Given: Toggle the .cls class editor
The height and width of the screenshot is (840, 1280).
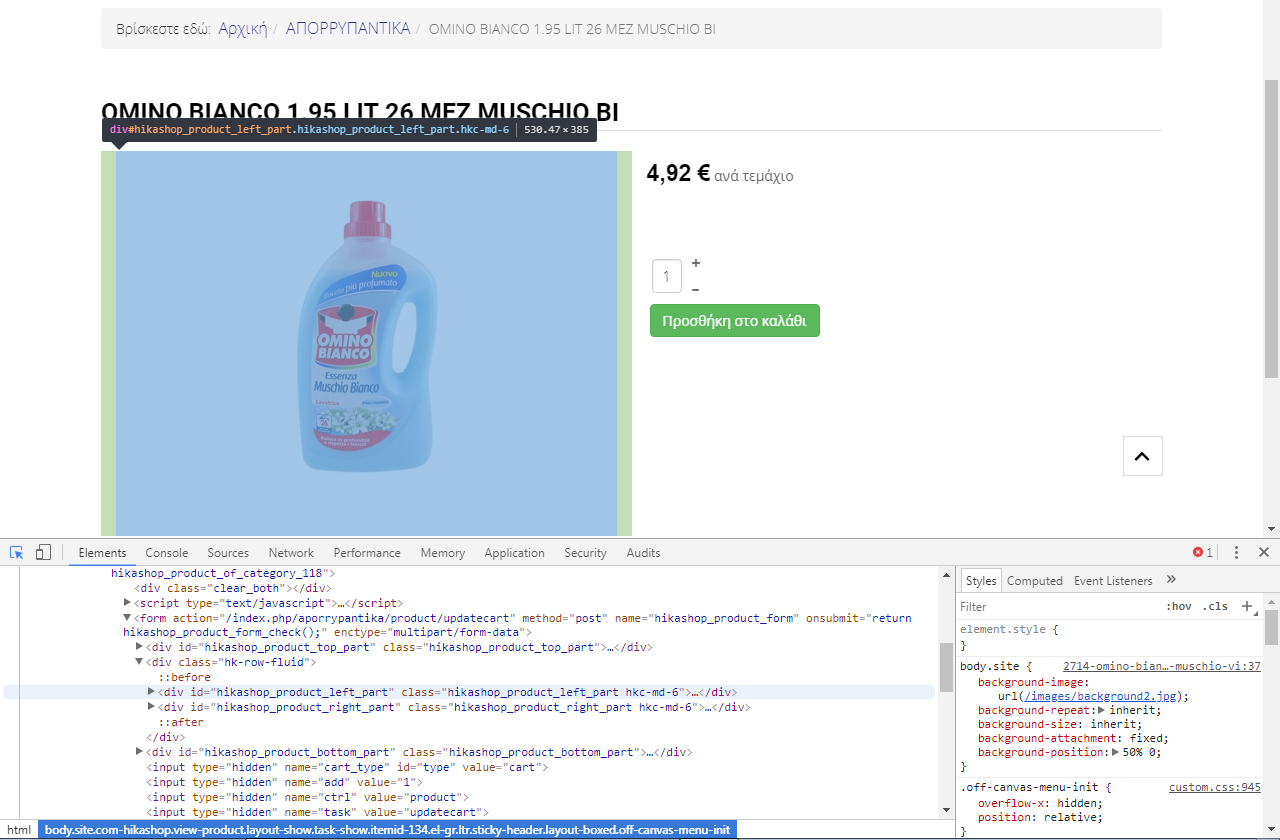Looking at the screenshot, I should 1215,606.
